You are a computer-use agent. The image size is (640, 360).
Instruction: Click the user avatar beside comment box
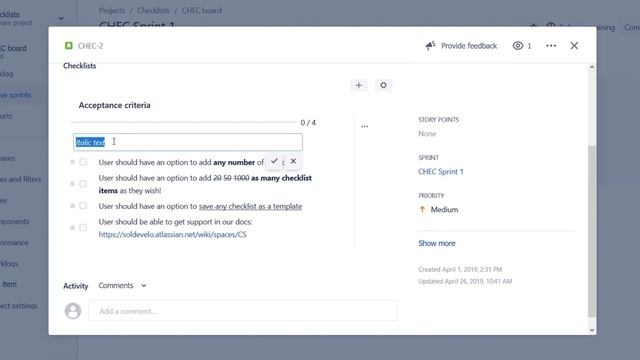click(73, 311)
